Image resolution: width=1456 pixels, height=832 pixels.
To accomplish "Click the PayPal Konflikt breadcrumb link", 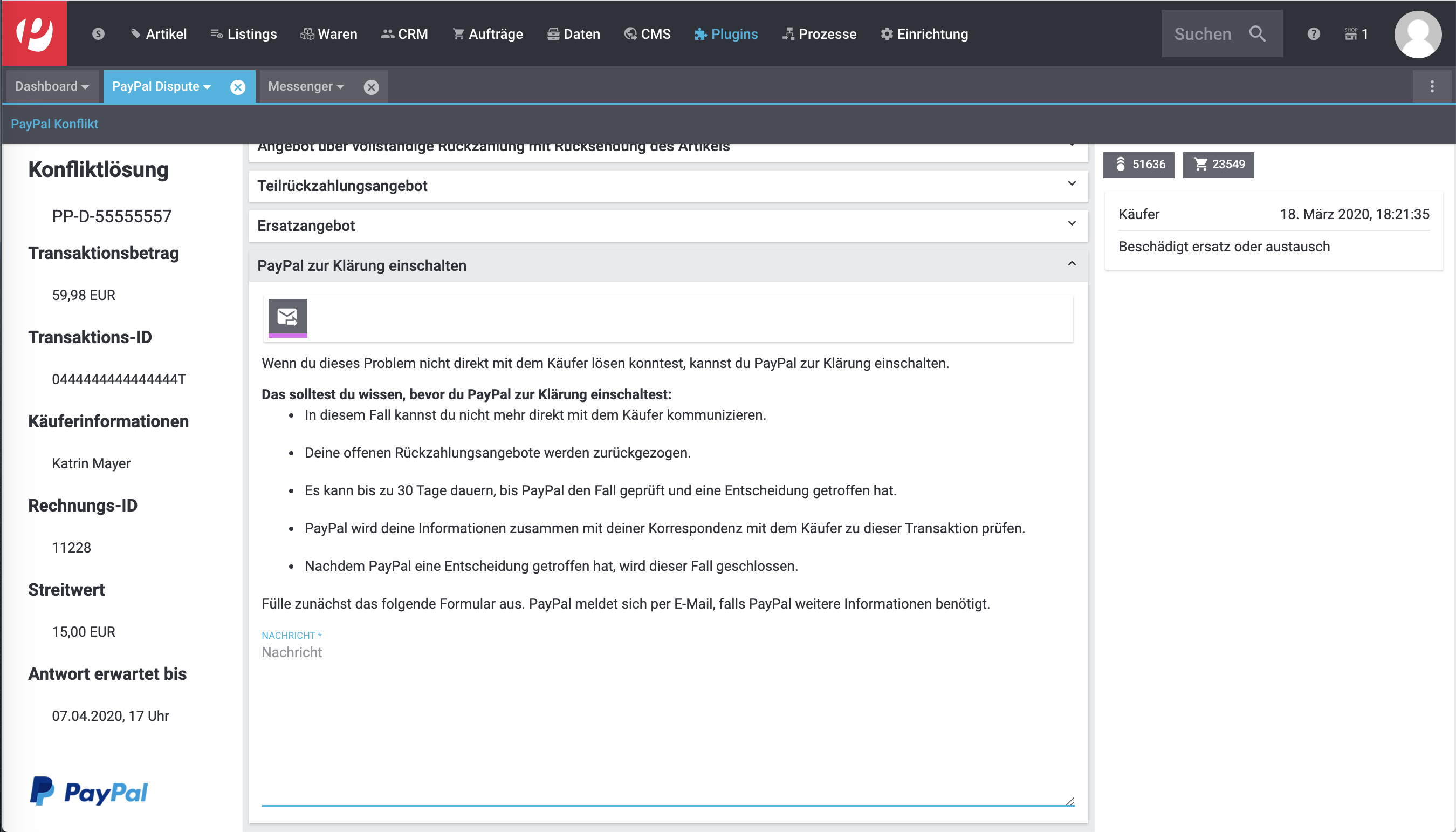I will 55,124.
